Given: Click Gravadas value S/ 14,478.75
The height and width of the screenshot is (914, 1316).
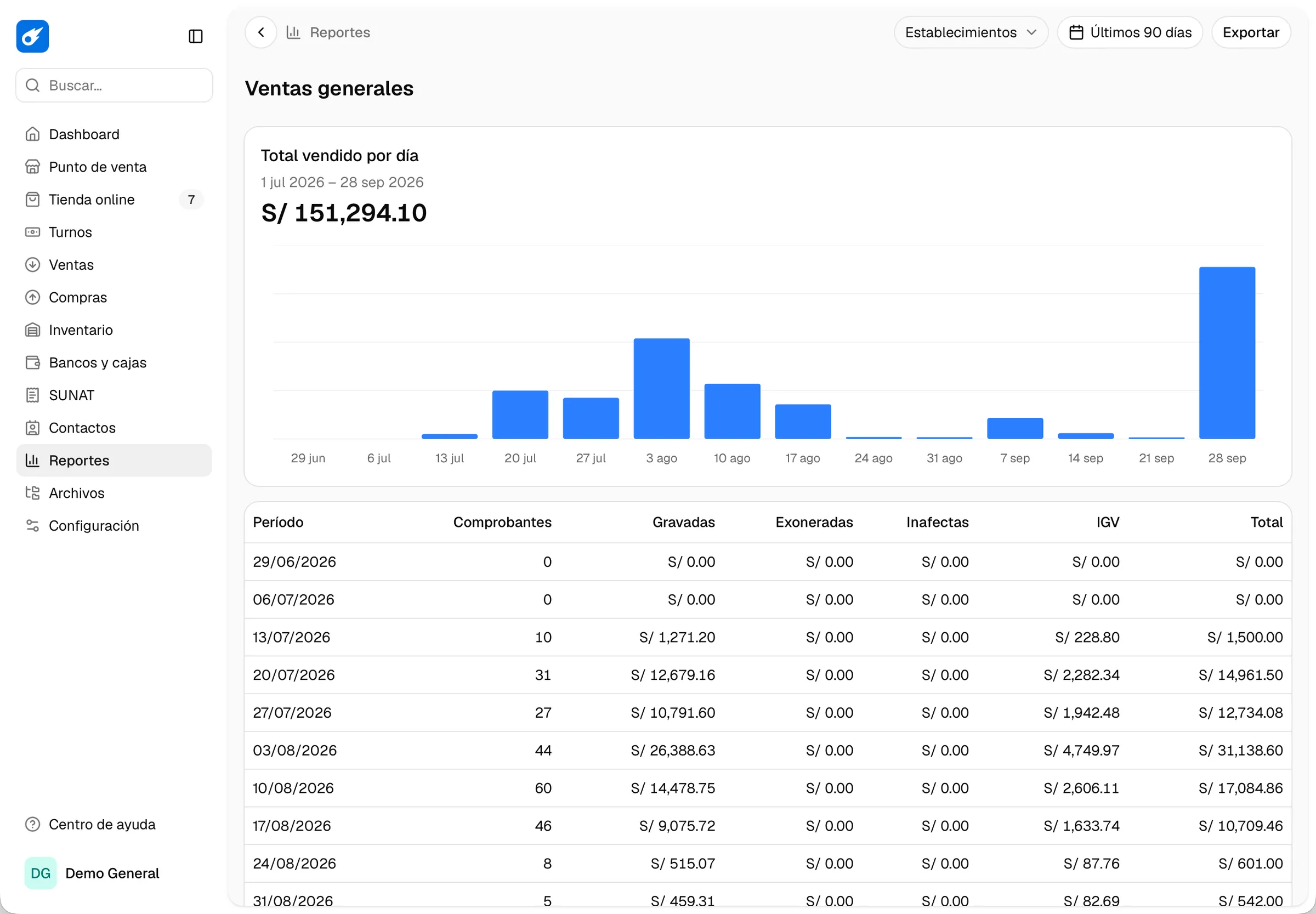Looking at the screenshot, I should 673,788.
